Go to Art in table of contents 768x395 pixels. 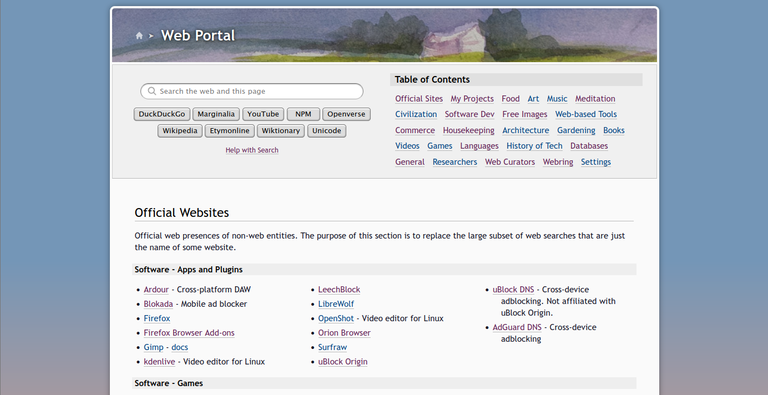click(533, 99)
